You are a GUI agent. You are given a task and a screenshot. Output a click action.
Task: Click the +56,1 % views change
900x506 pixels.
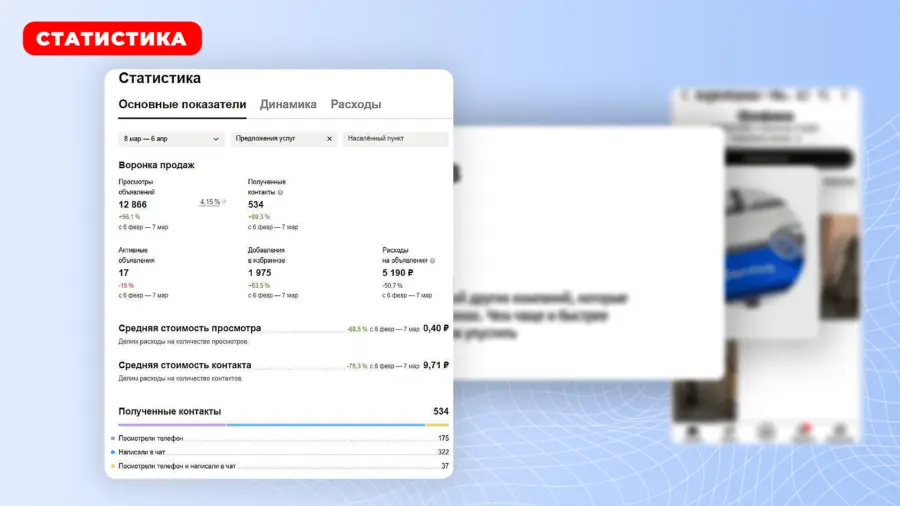coord(129,217)
